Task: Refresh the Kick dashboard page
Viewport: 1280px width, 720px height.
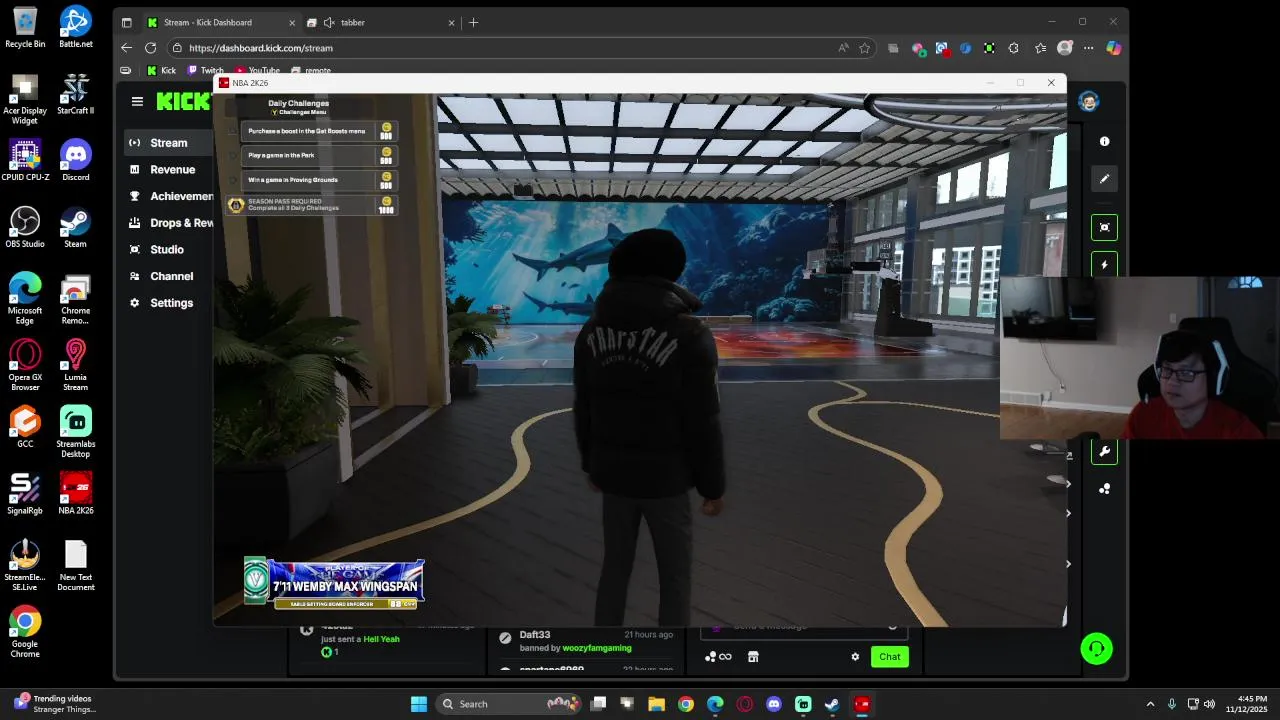Action: pos(150,48)
